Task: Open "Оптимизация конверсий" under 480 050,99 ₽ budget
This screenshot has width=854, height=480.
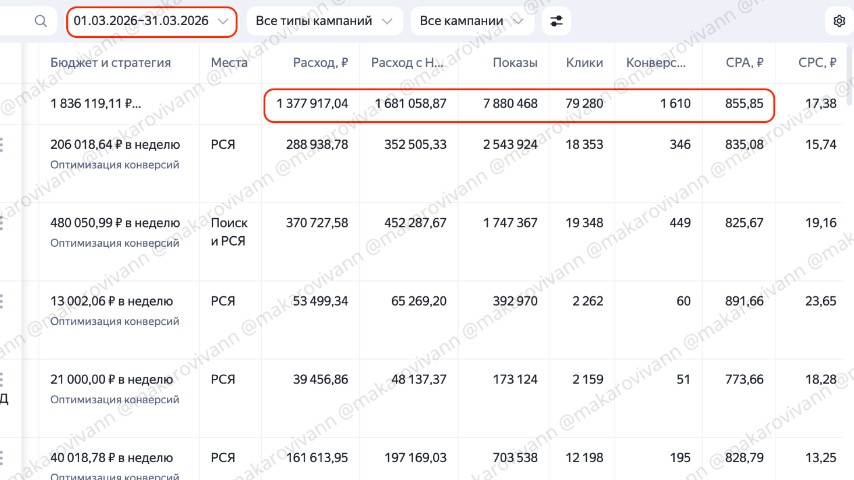Action: tap(115, 243)
